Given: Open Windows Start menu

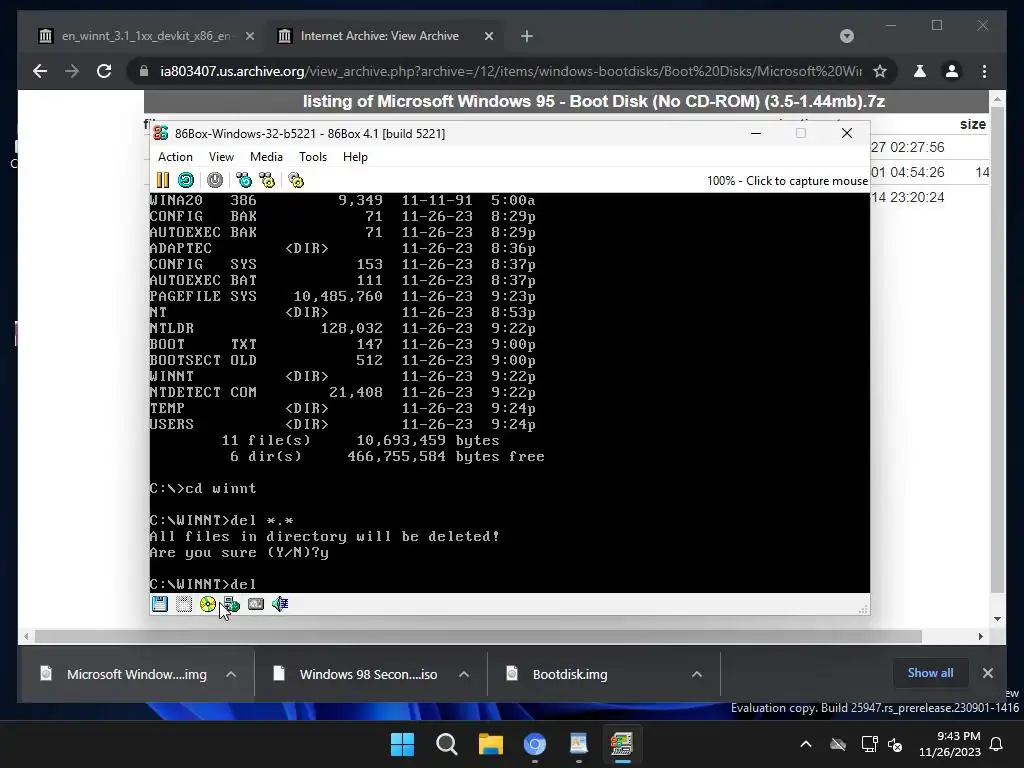Looking at the screenshot, I should pyautogui.click(x=402, y=744).
